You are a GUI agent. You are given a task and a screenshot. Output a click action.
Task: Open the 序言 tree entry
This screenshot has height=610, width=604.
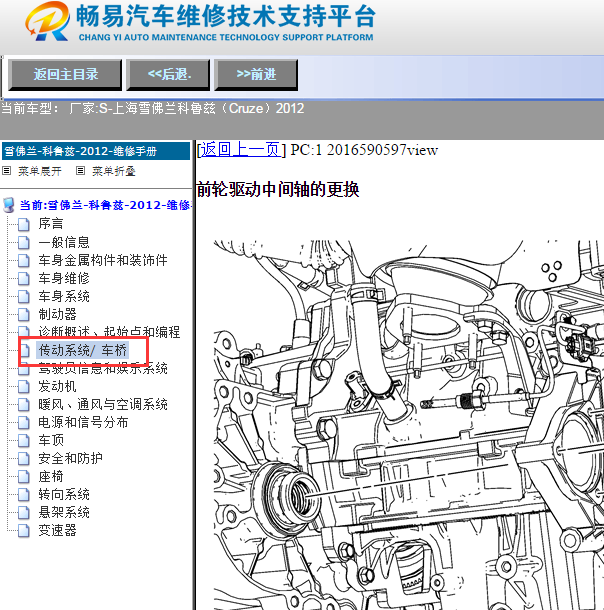click(51, 224)
